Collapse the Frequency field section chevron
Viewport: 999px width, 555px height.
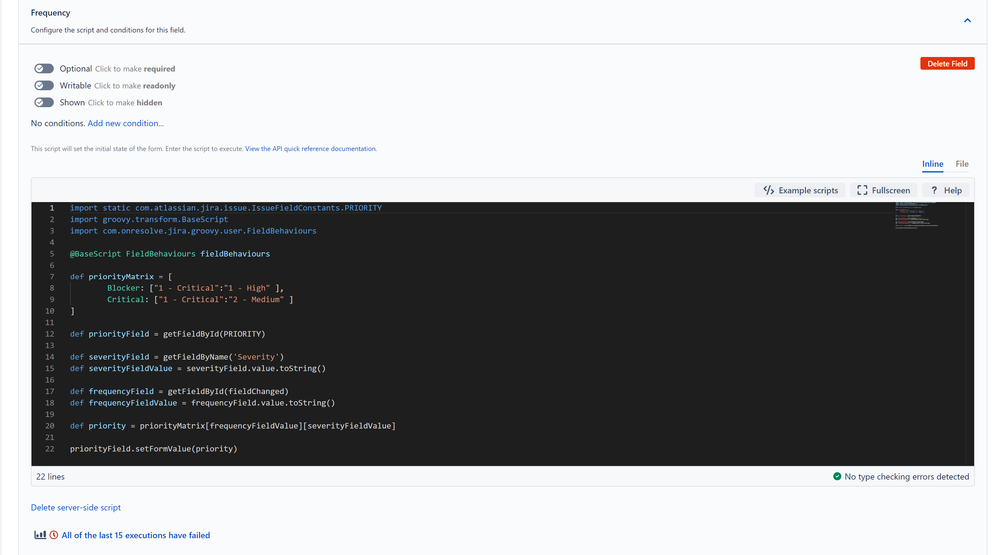point(967,20)
